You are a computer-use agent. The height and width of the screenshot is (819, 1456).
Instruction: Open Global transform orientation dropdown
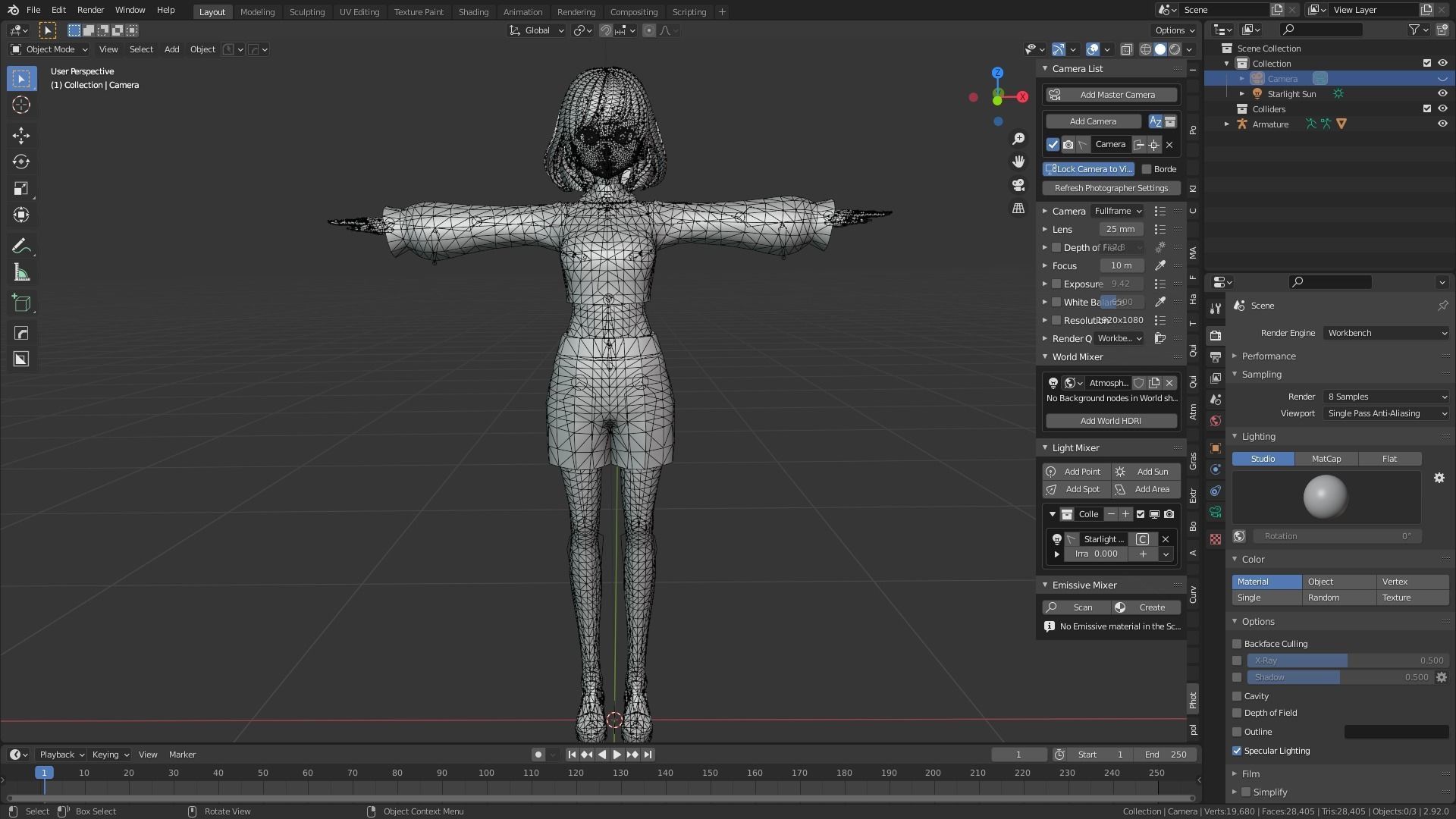pos(537,30)
